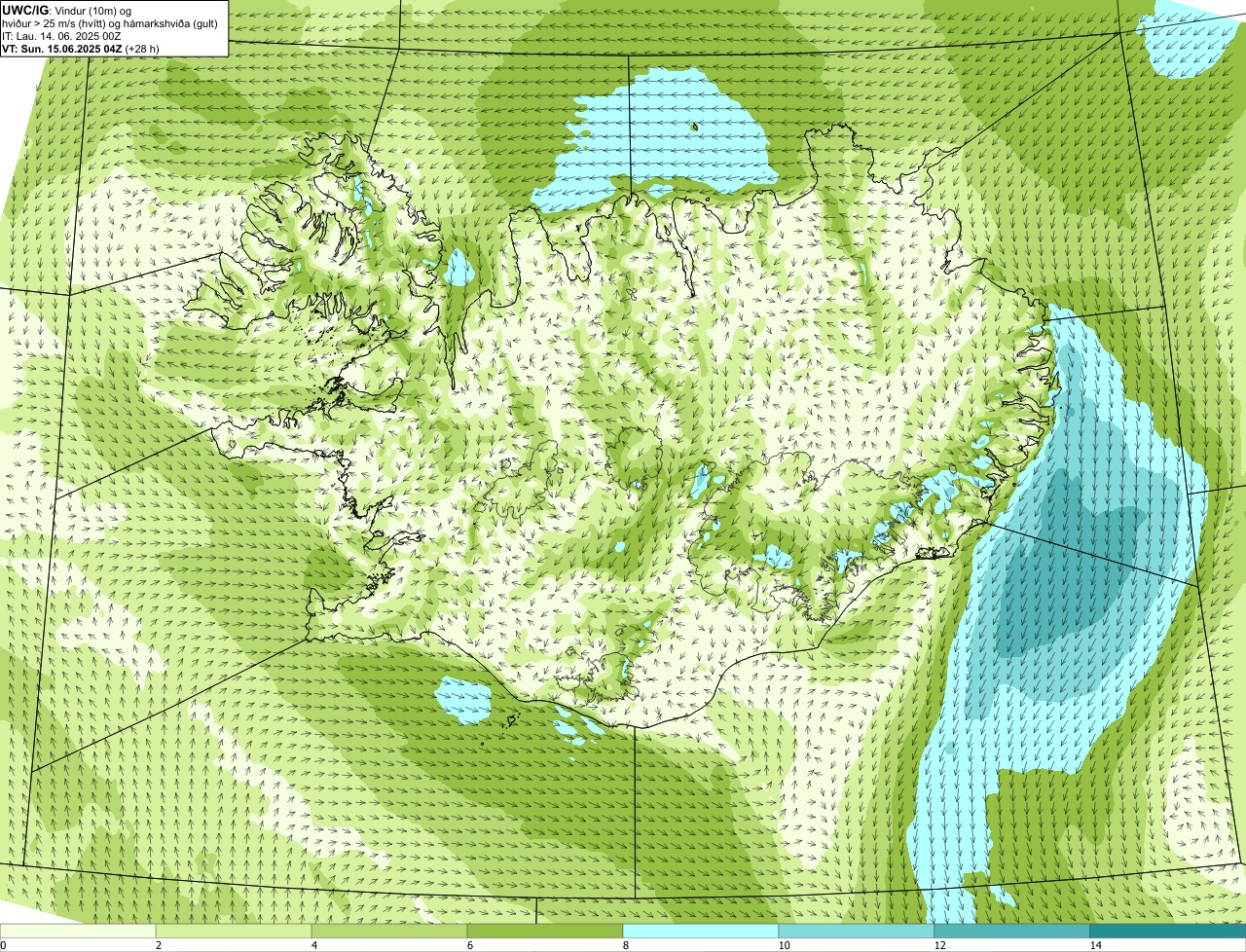Click the "6" tick label on scale
The height and width of the screenshot is (952, 1246).
point(469,945)
